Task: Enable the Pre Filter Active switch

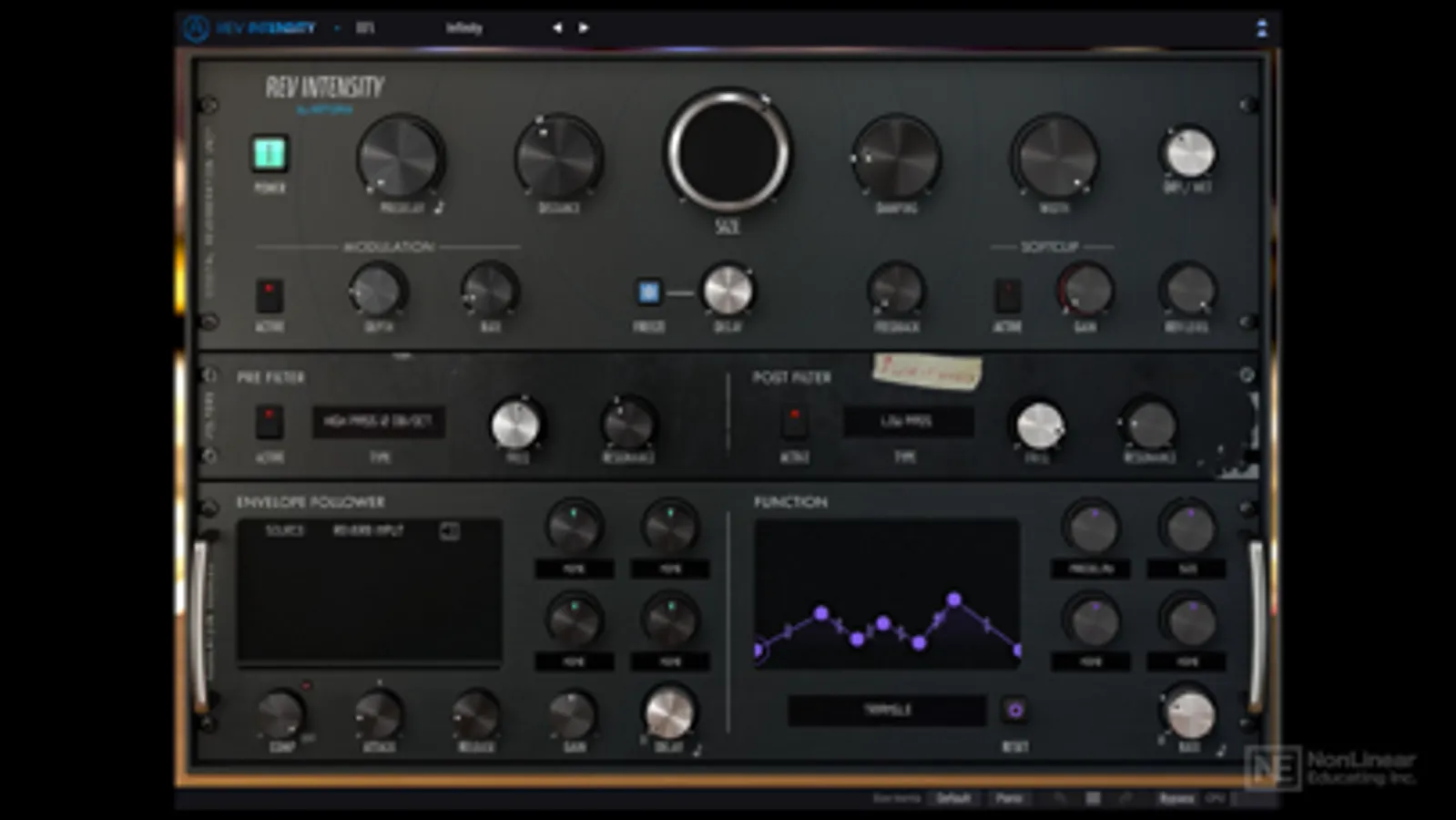Action: [x=269, y=422]
